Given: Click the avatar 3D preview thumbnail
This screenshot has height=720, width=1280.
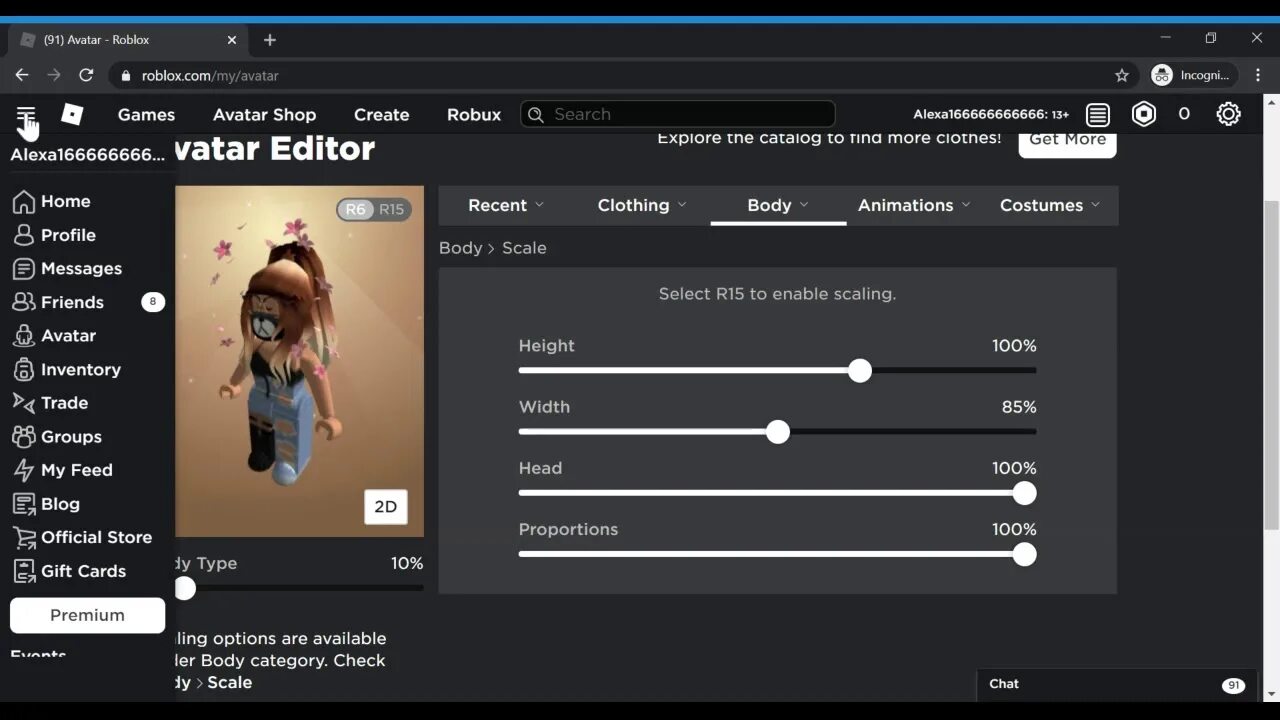Looking at the screenshot, I should [299, 361].
